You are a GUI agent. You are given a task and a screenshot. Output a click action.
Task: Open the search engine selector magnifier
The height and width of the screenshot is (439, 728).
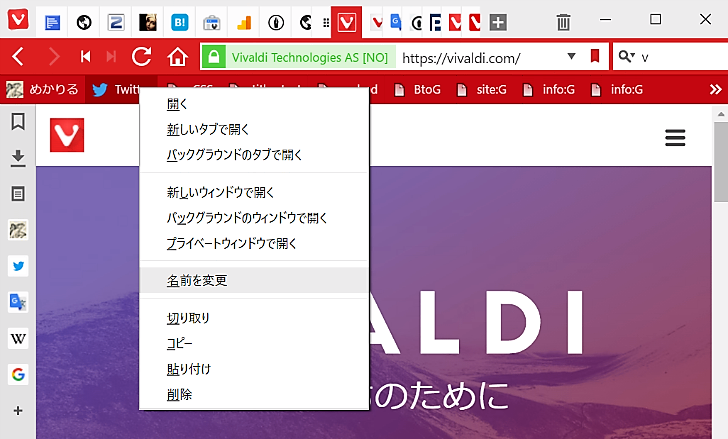pyautogui.click(x=626, y=57)
